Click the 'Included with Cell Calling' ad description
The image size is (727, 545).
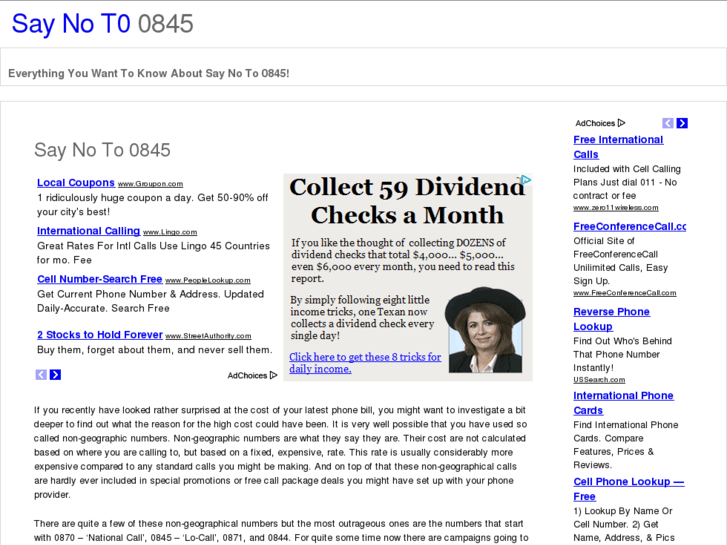[x=627, y=182]
